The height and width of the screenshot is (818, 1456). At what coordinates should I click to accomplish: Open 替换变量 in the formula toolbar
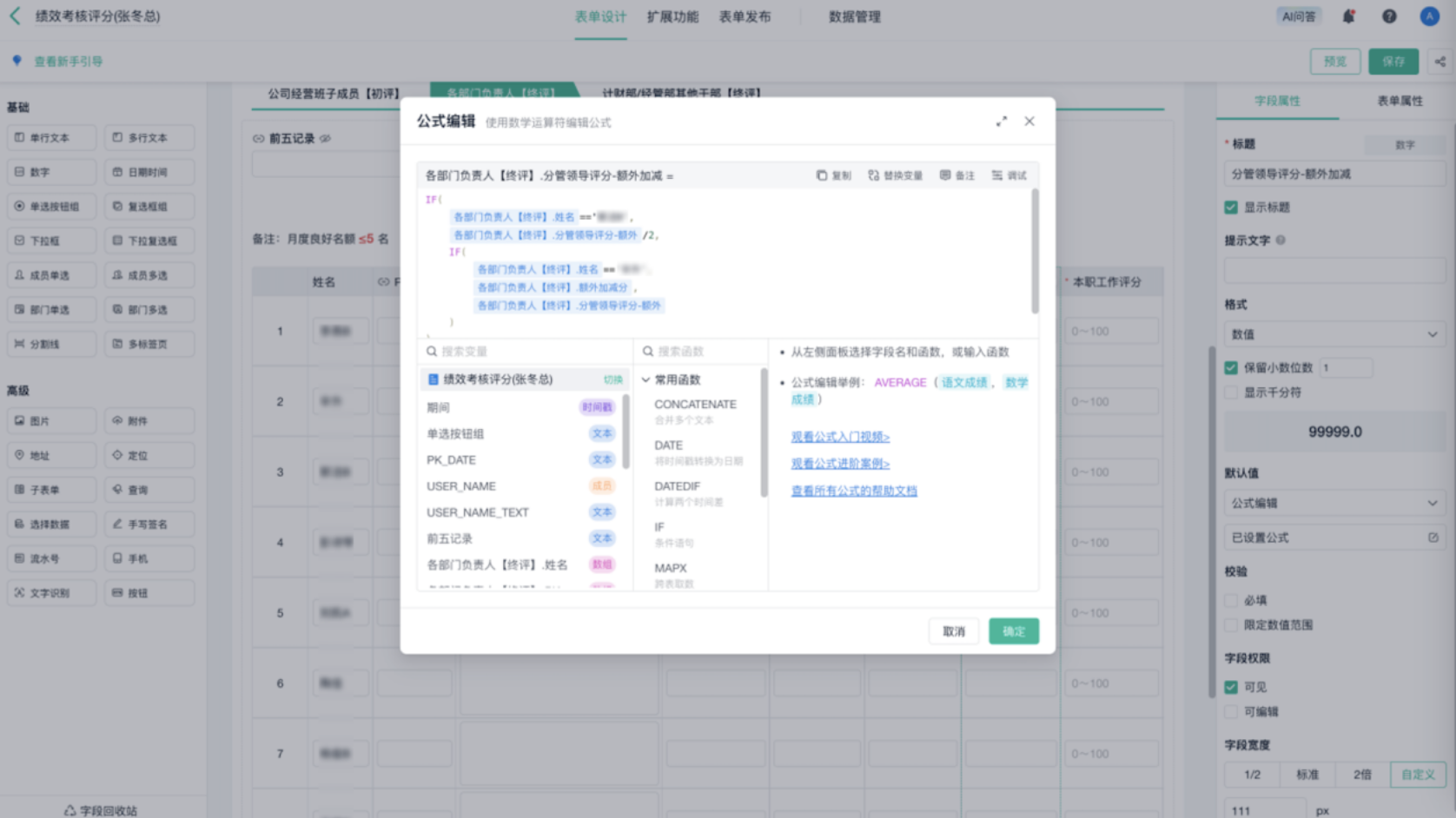(x=895, y=175)
